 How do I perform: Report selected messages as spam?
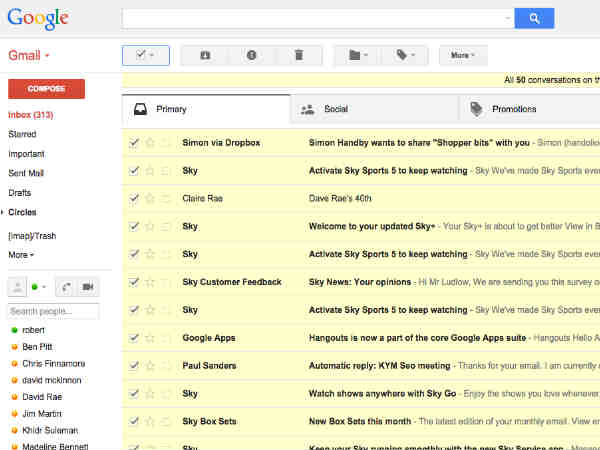252,55
